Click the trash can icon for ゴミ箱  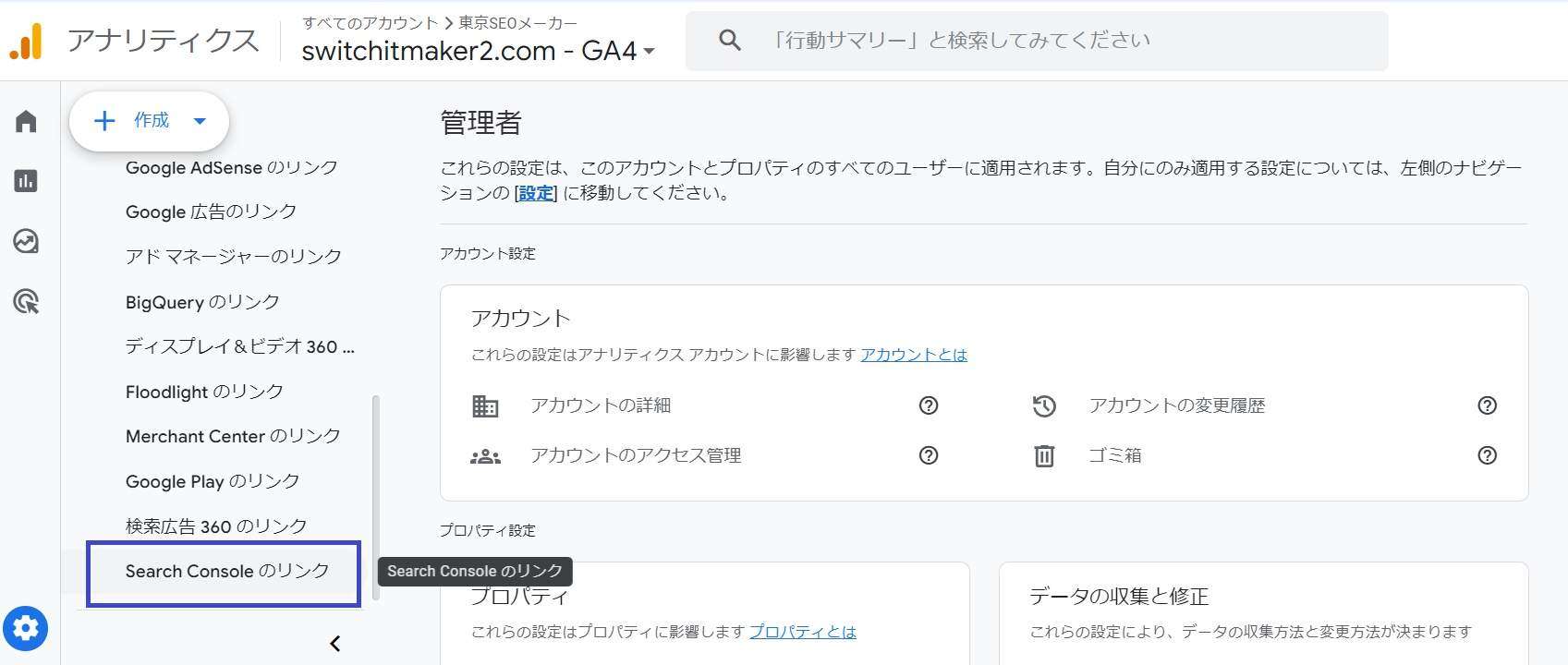(x=1044, y=455)
